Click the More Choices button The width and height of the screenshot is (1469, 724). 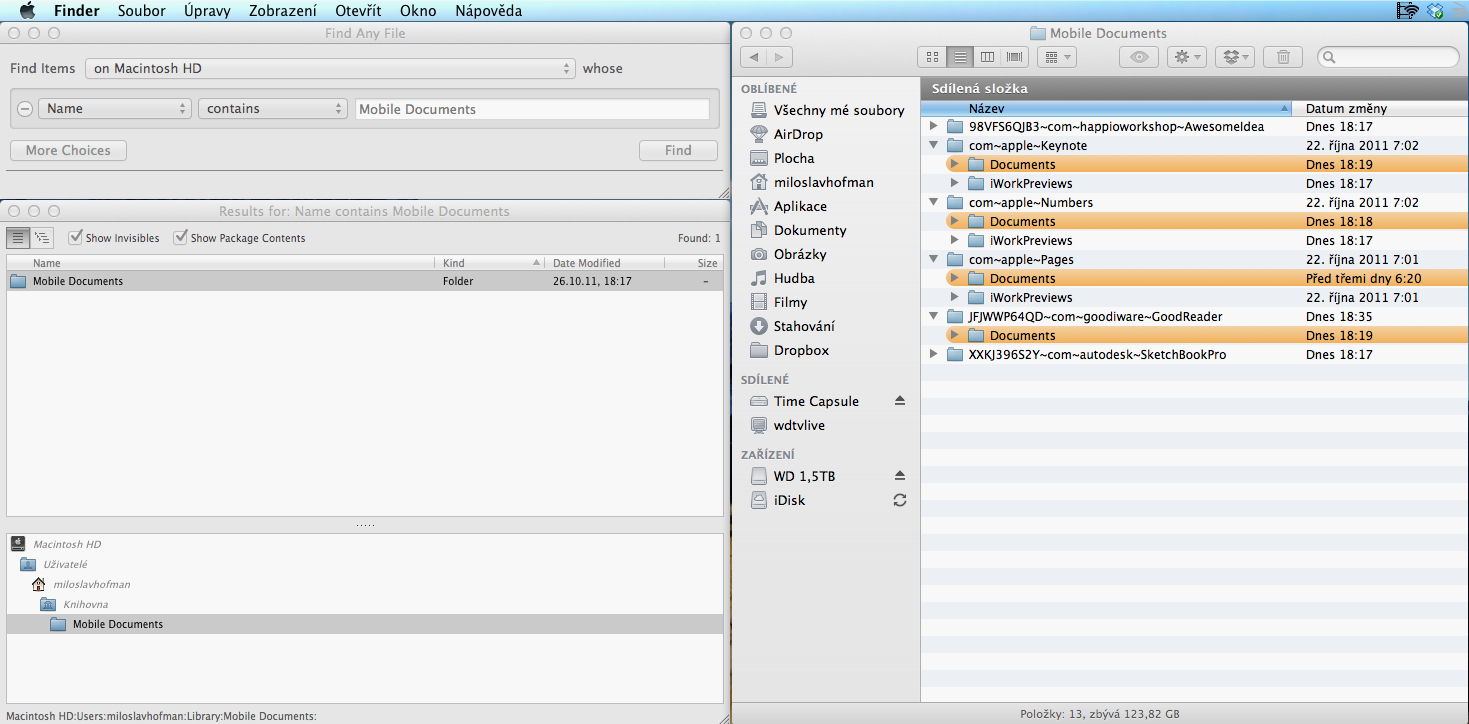click(68, 151)
